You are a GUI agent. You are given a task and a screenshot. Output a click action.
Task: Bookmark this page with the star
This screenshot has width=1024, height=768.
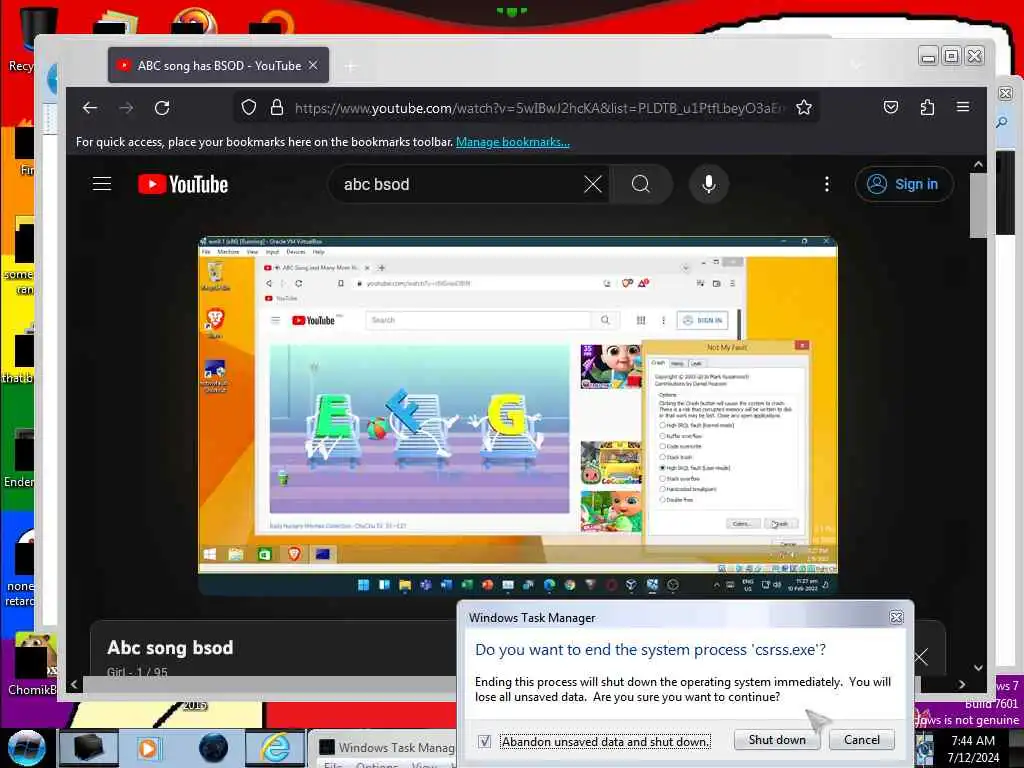tap(804, 108)
